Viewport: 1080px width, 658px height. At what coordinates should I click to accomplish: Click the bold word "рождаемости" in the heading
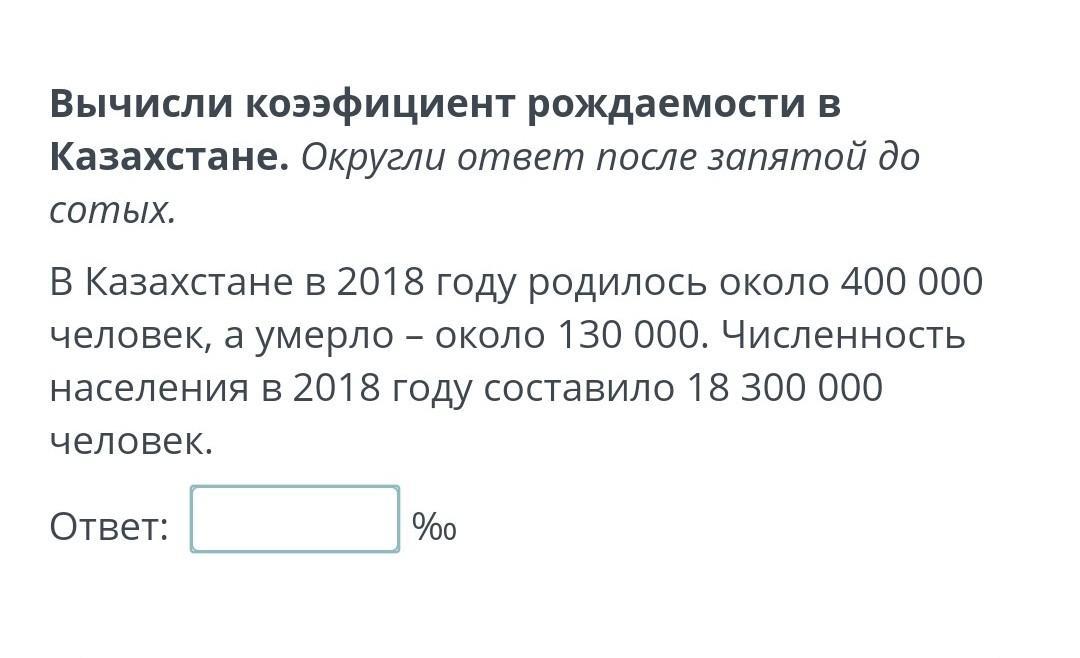(x=667, y=105)
